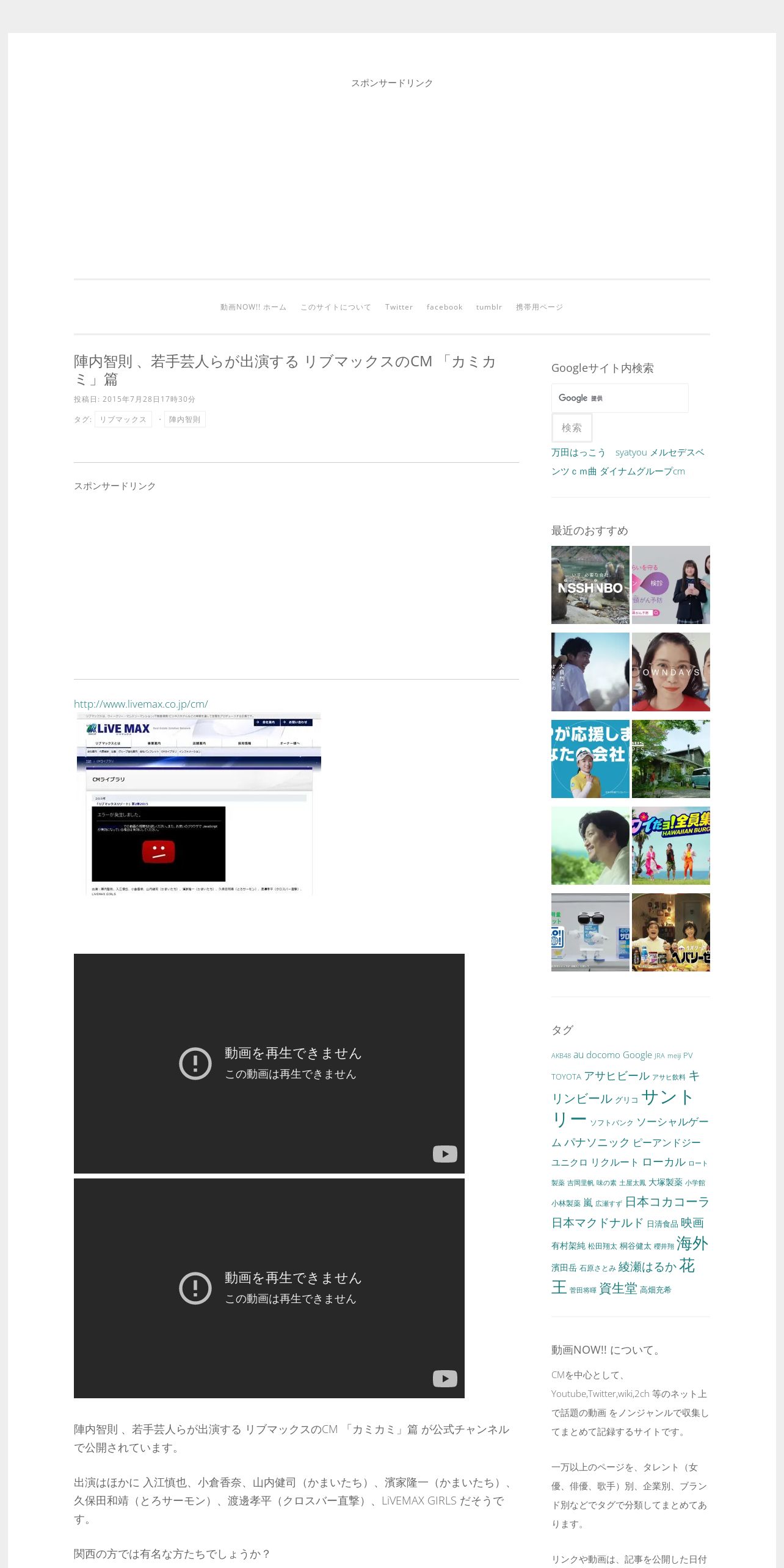
Task: Open the NISSHINBO recommended thumbnail
Action: click(x=590, y=585)
